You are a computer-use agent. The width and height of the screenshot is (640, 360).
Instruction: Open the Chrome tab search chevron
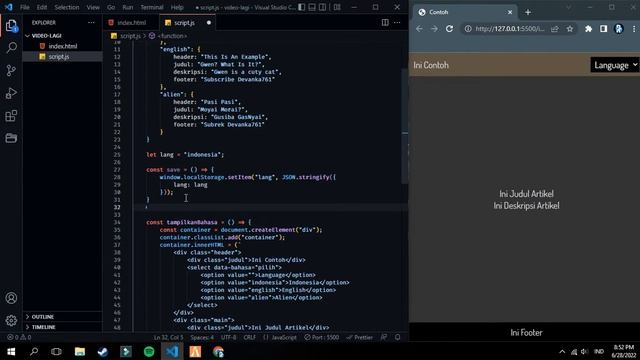point(568,7)
